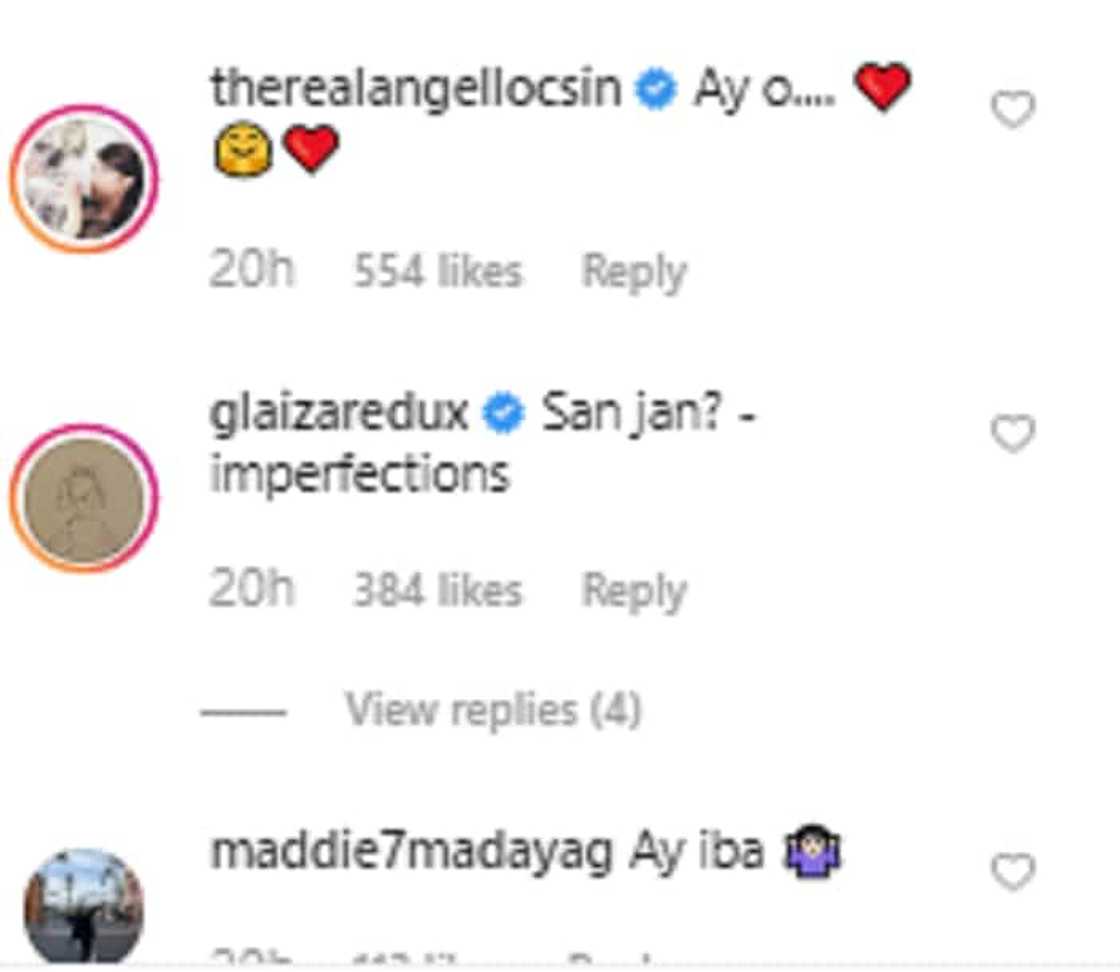The image size is (1120, 972).
Task: Click the 20h timestamp under glaizaredux's comment
Action: point(251,591)
